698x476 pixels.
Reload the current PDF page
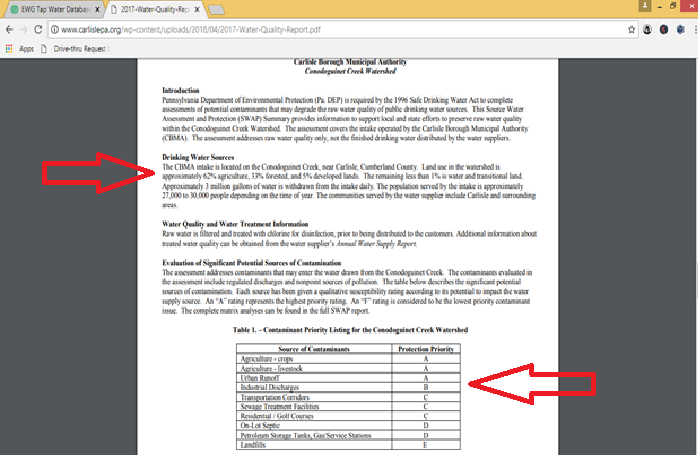coord(38,30)
